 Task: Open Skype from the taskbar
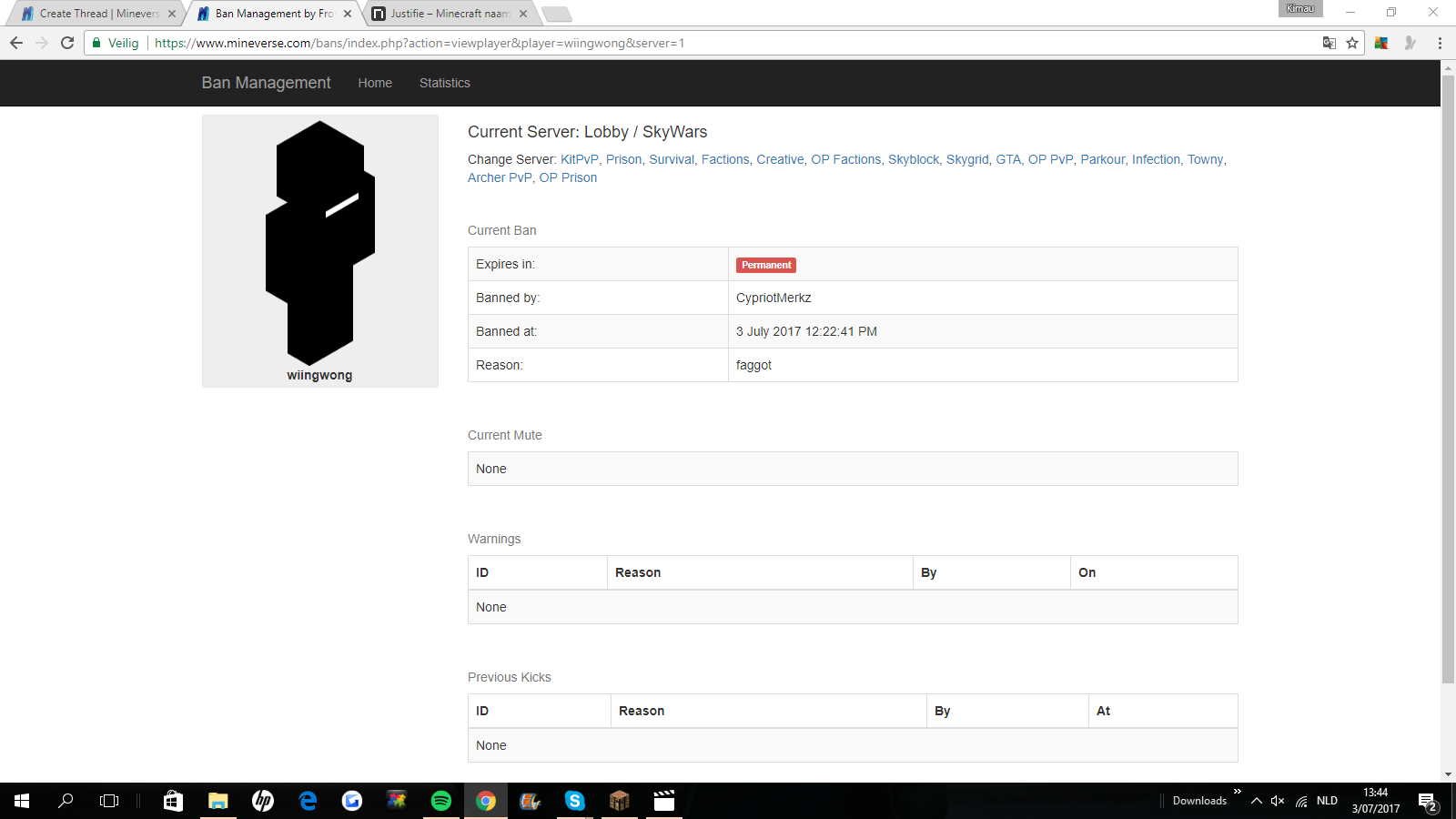point(575,801)
